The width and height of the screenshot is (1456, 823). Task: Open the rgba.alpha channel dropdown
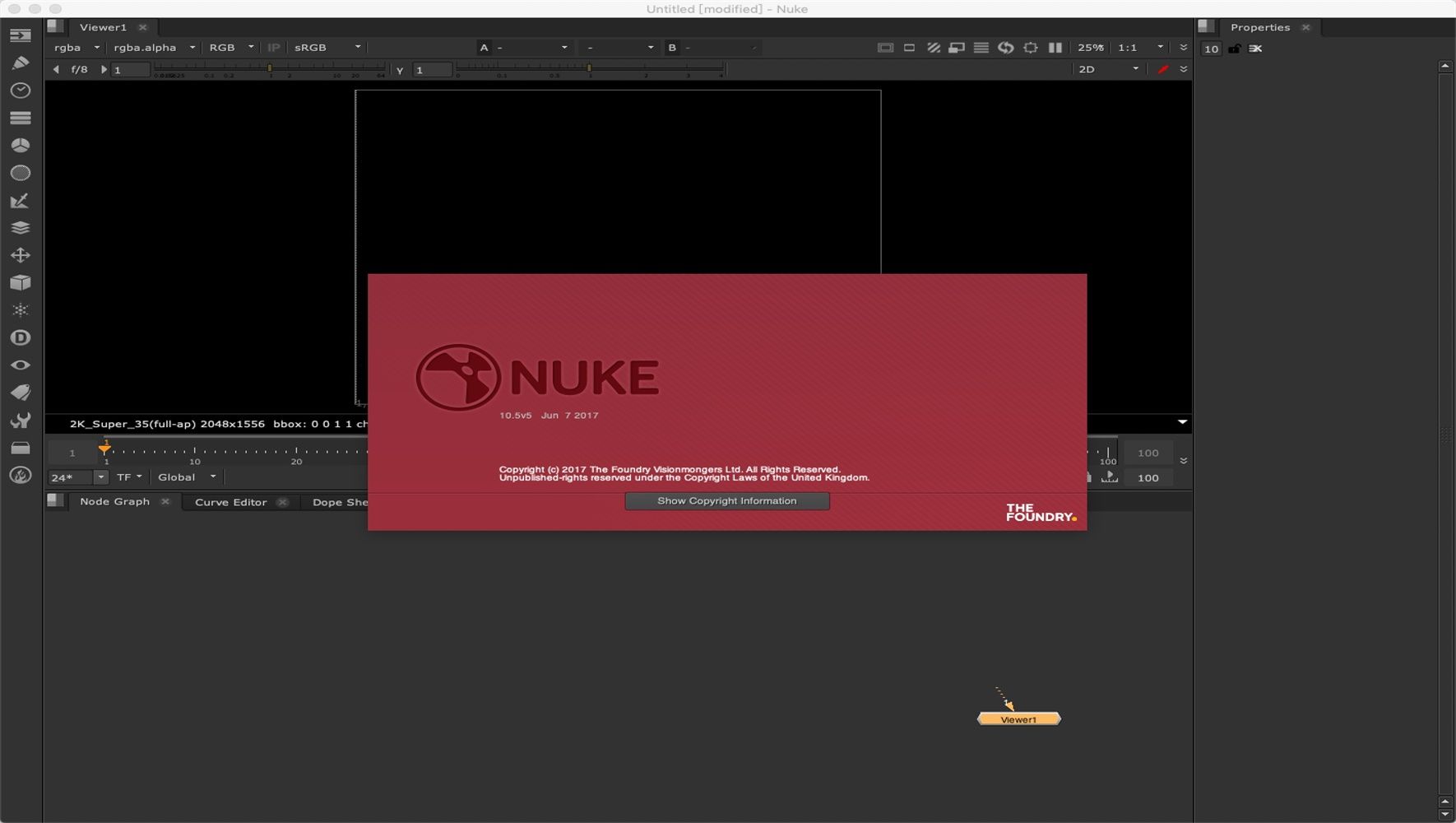coord(154,48)
